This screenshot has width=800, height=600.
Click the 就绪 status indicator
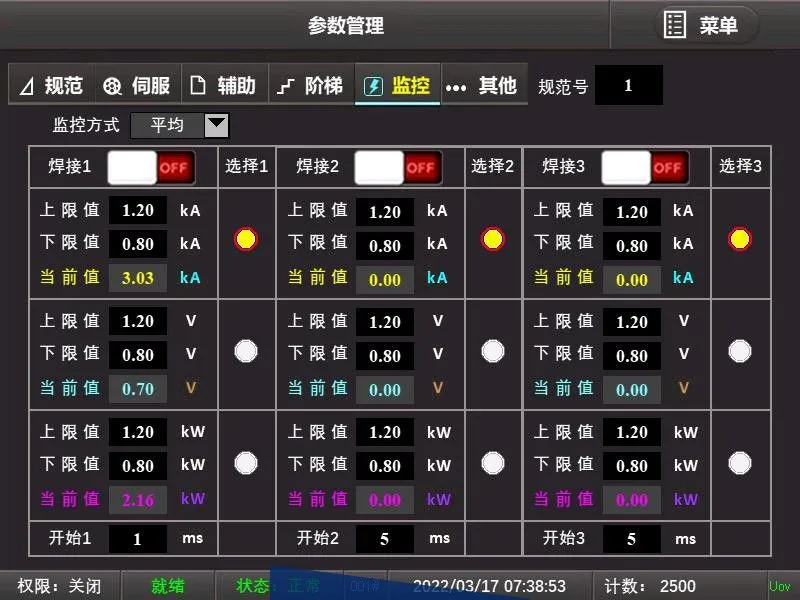168,587
